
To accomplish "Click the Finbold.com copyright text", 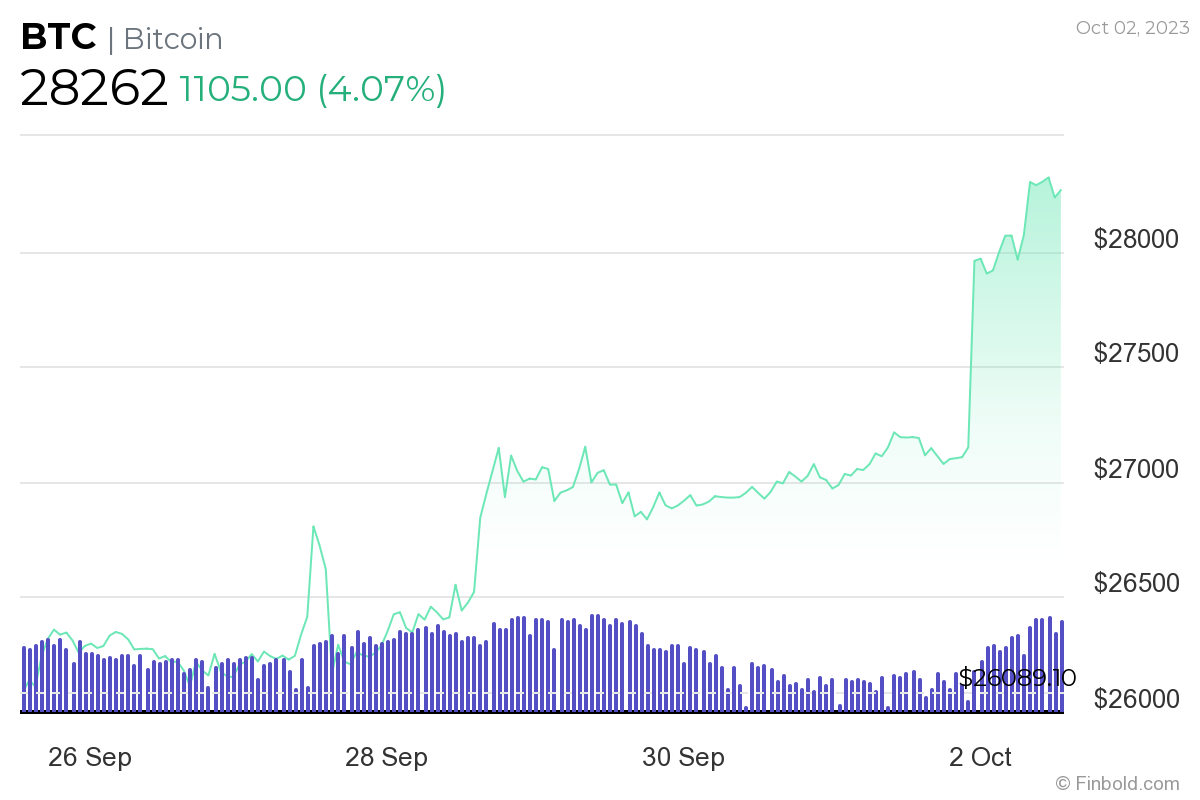I will [x=1117, y=784].
